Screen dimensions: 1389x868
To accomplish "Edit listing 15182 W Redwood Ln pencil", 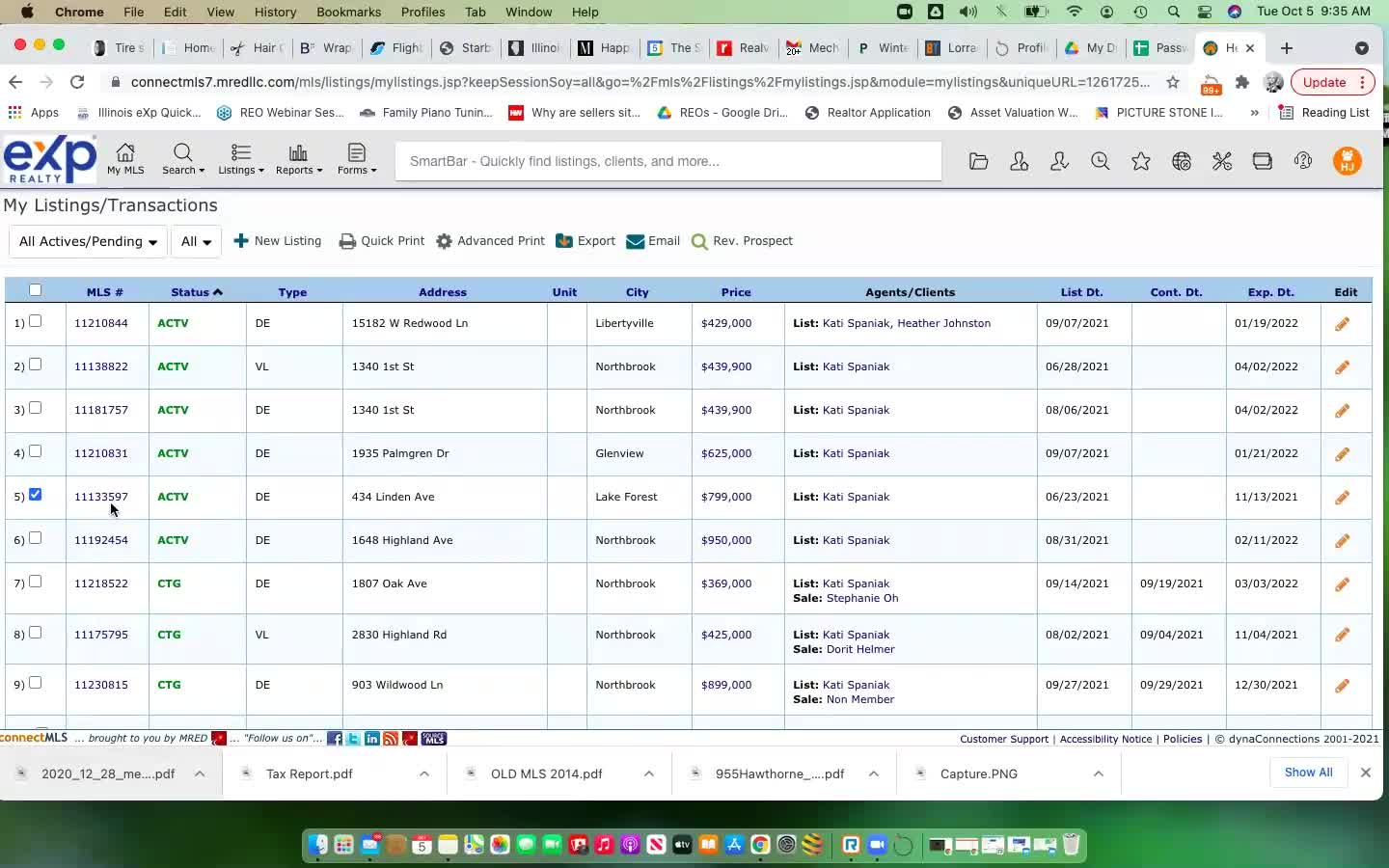I will [1342, 324].
